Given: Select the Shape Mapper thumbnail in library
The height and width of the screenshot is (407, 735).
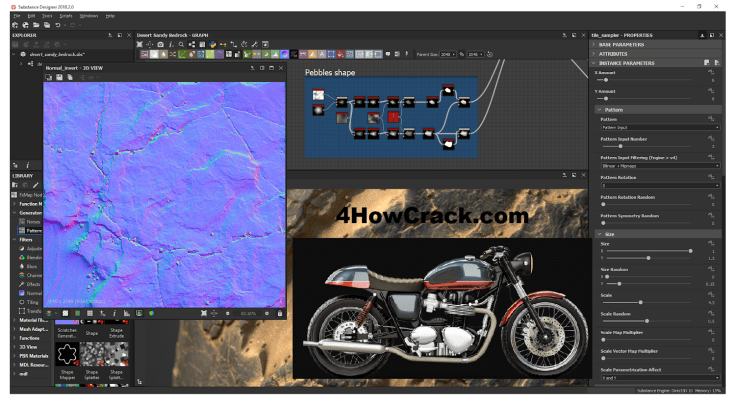Looking at the screenshot, I should 66,354.
